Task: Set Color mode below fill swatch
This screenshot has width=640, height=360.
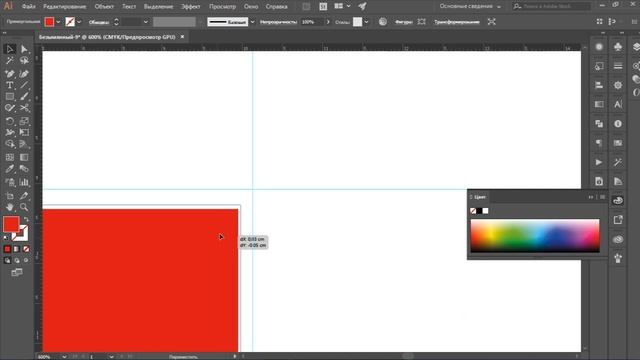Action: 7,249
